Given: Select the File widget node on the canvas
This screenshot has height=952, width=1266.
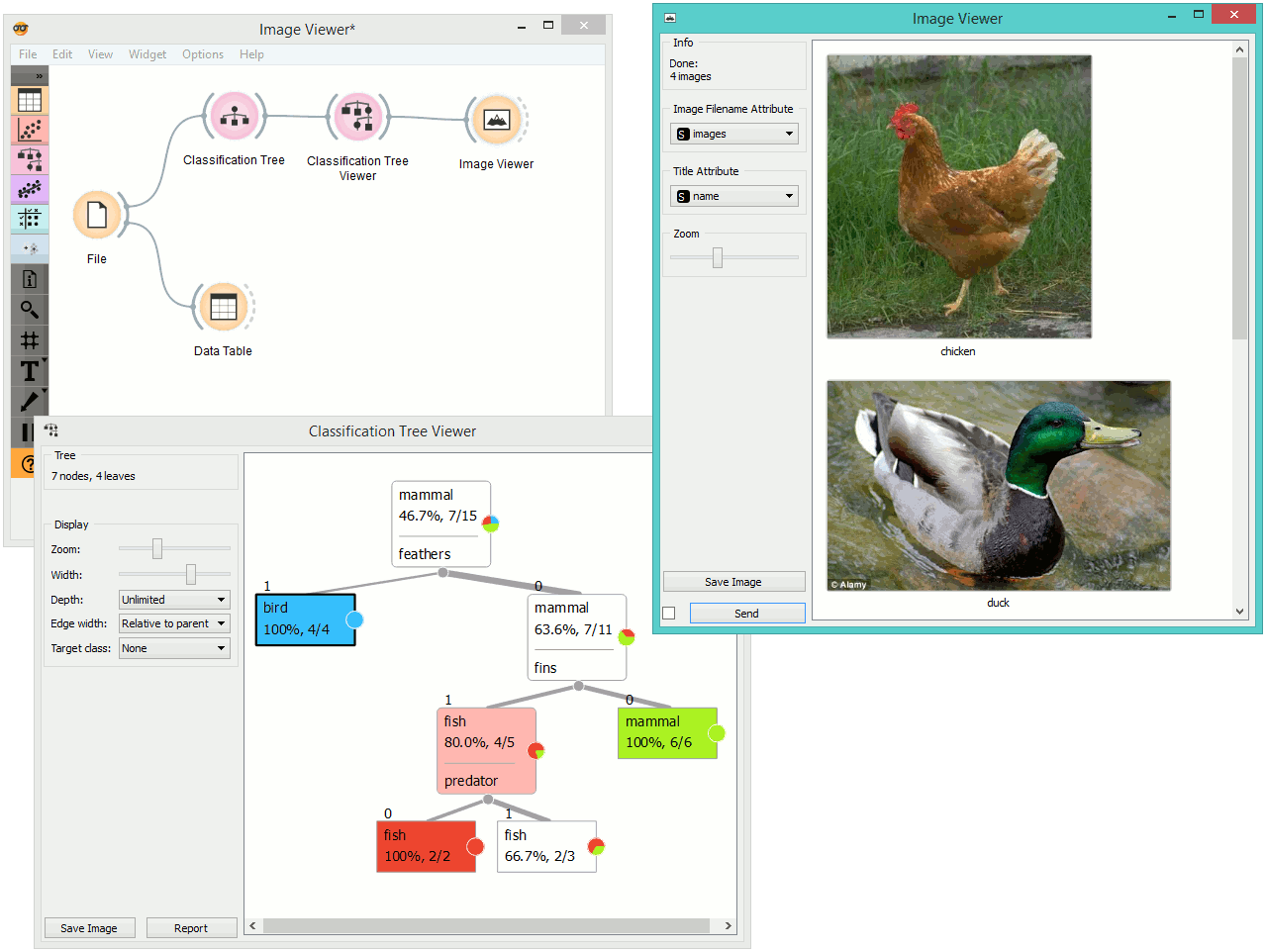Looking at the screenshot, I should 96,215.
